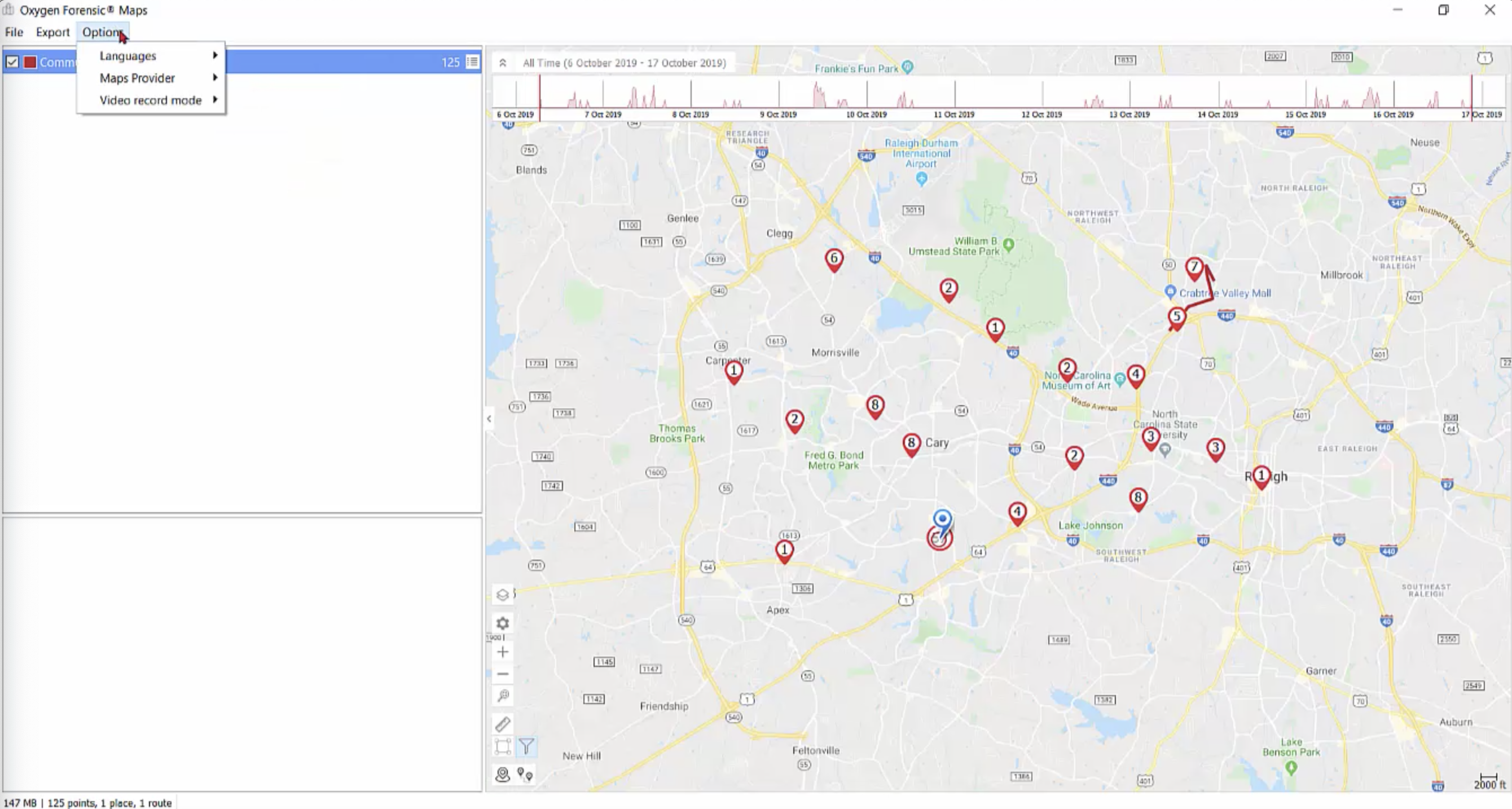Viewport: 1512px width, 809px height.
Task: Click the 17 Oct 2019 timeline end marker
Action: click(x=1471, y=98)
